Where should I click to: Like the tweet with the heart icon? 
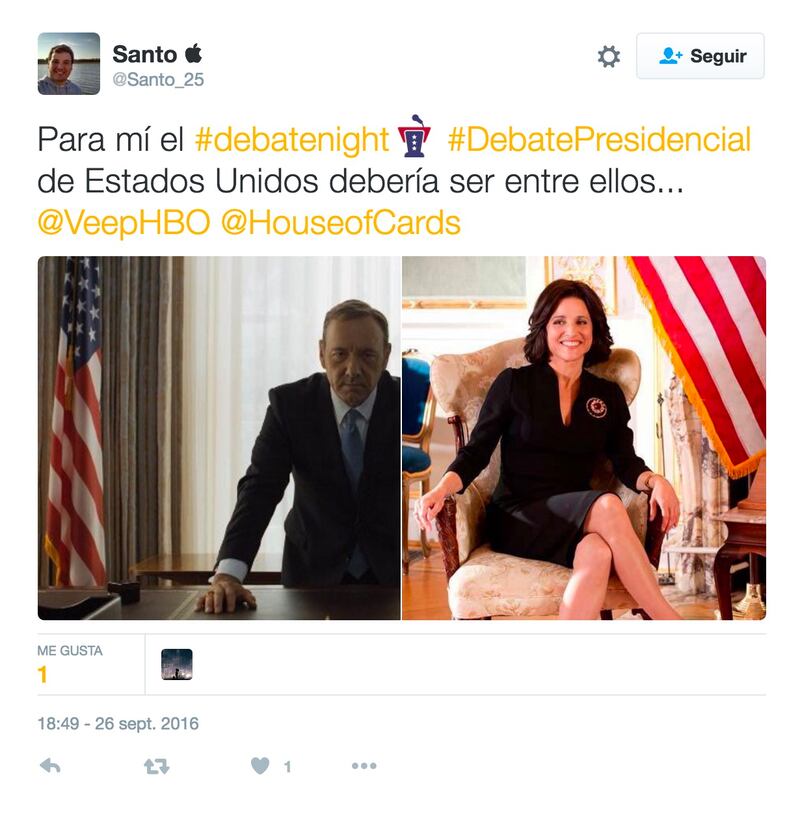coord(260,766)
